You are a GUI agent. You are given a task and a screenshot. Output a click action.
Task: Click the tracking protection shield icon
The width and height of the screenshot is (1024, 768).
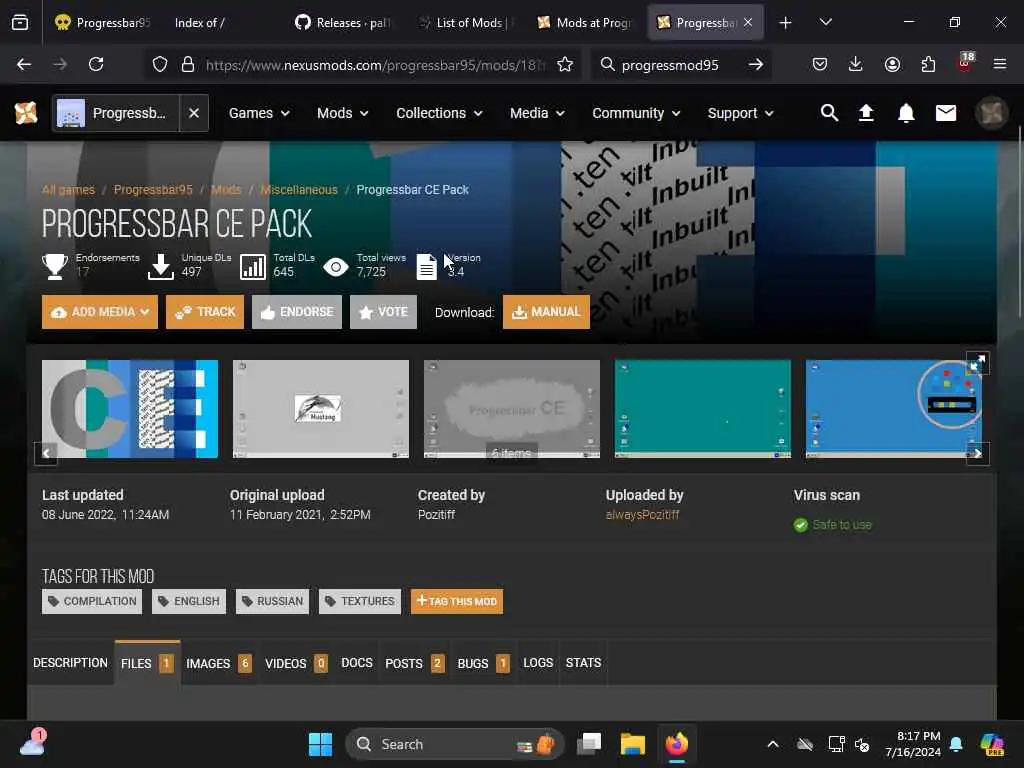click(x=160, y=64)
